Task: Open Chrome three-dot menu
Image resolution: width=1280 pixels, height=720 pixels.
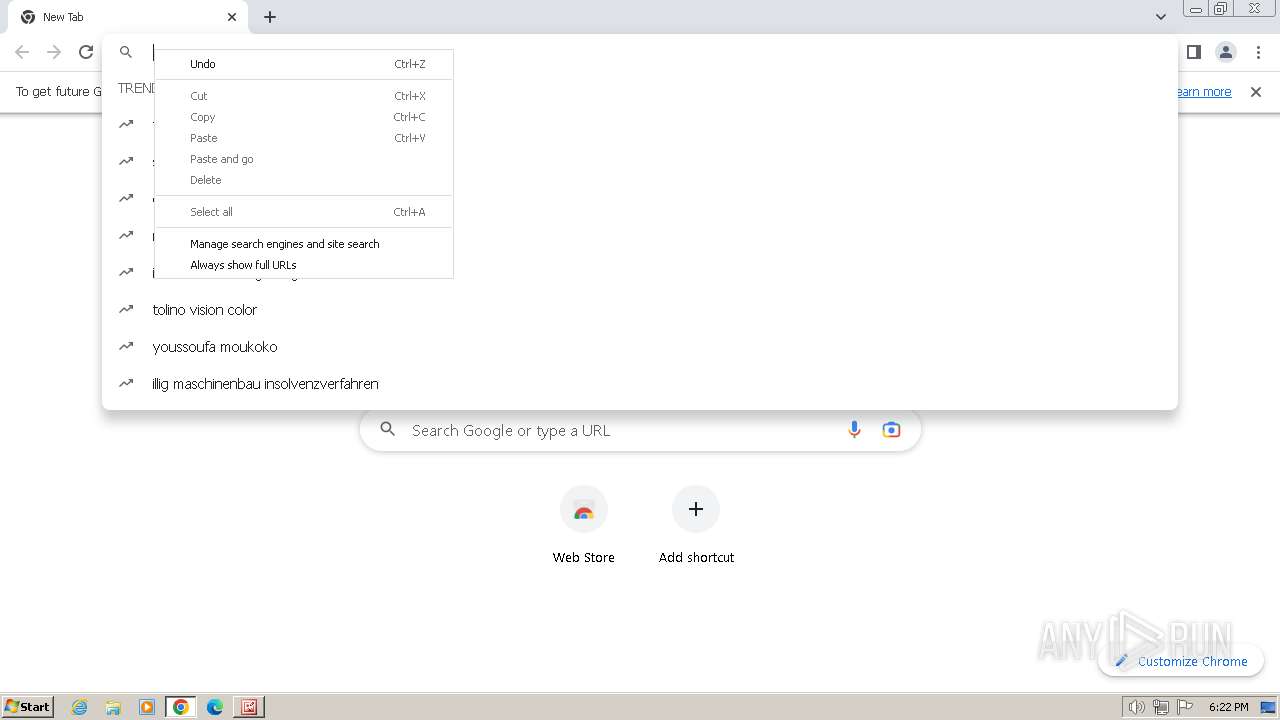Action: pos(1258,52)
